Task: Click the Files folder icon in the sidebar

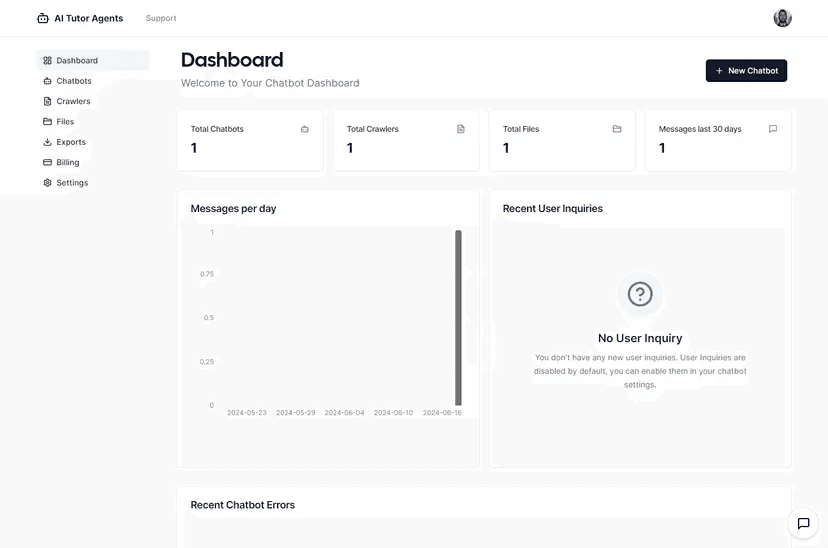Action: [48, 121]
